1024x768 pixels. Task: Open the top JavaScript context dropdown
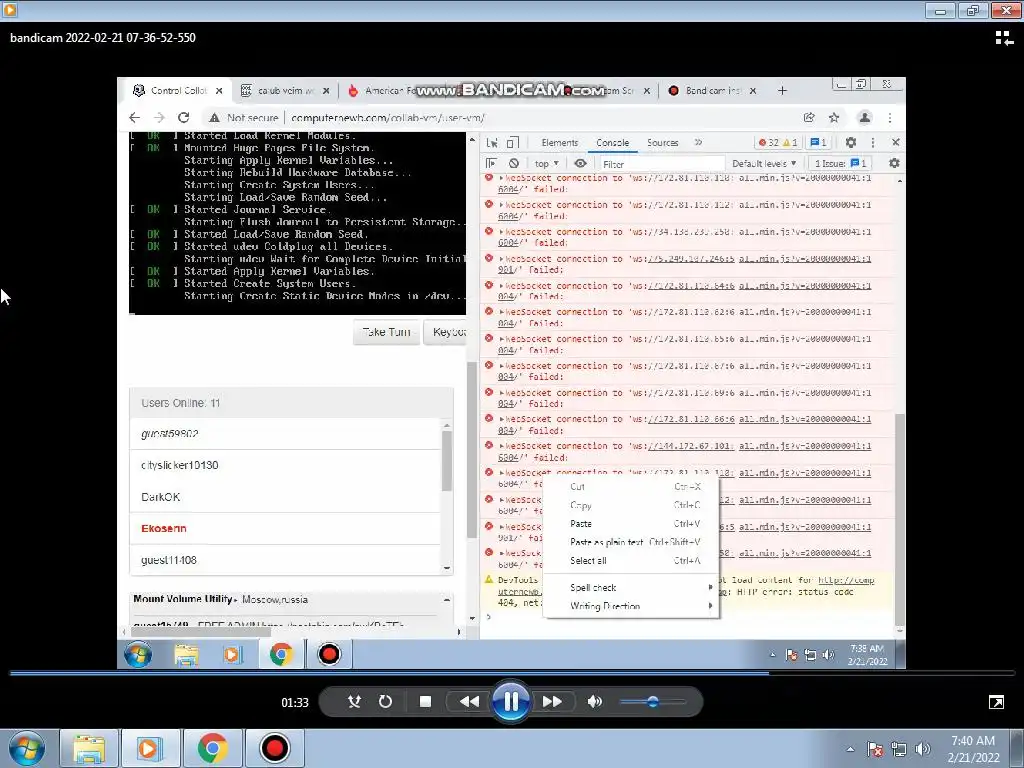(x=547, y=163)
